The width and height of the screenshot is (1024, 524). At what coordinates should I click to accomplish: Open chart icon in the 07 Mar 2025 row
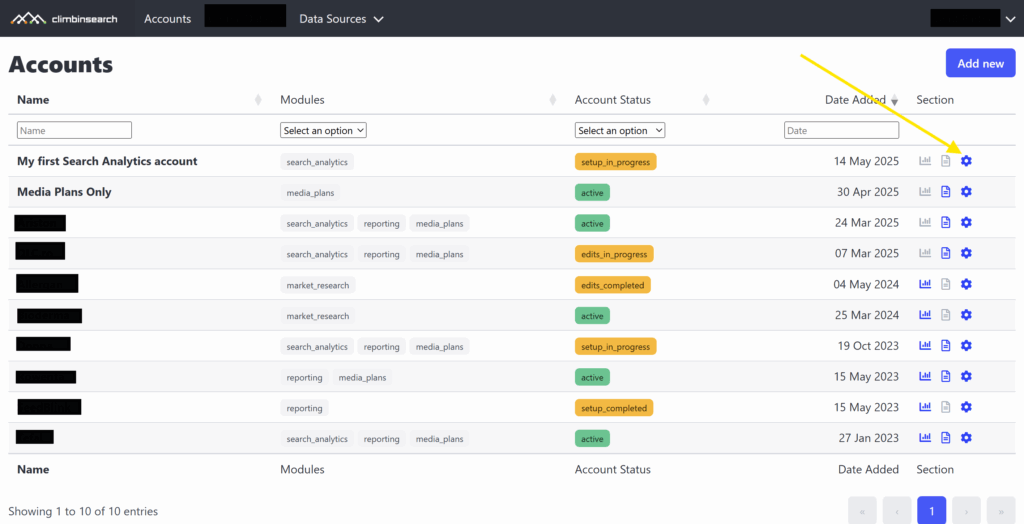tap(925, 254)
